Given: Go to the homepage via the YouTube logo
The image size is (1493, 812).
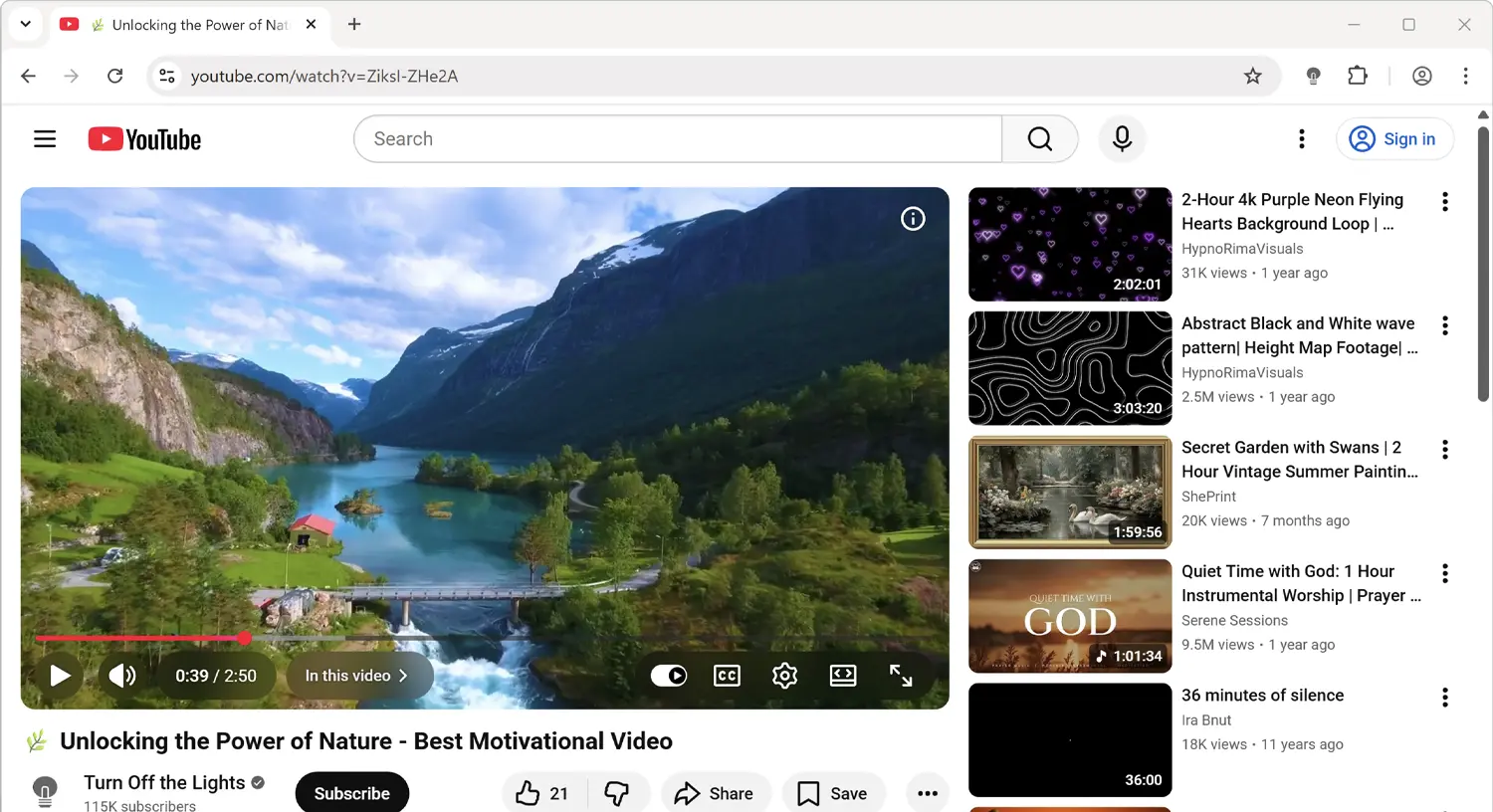Looking at the screenshot, I should click(143, 138).
